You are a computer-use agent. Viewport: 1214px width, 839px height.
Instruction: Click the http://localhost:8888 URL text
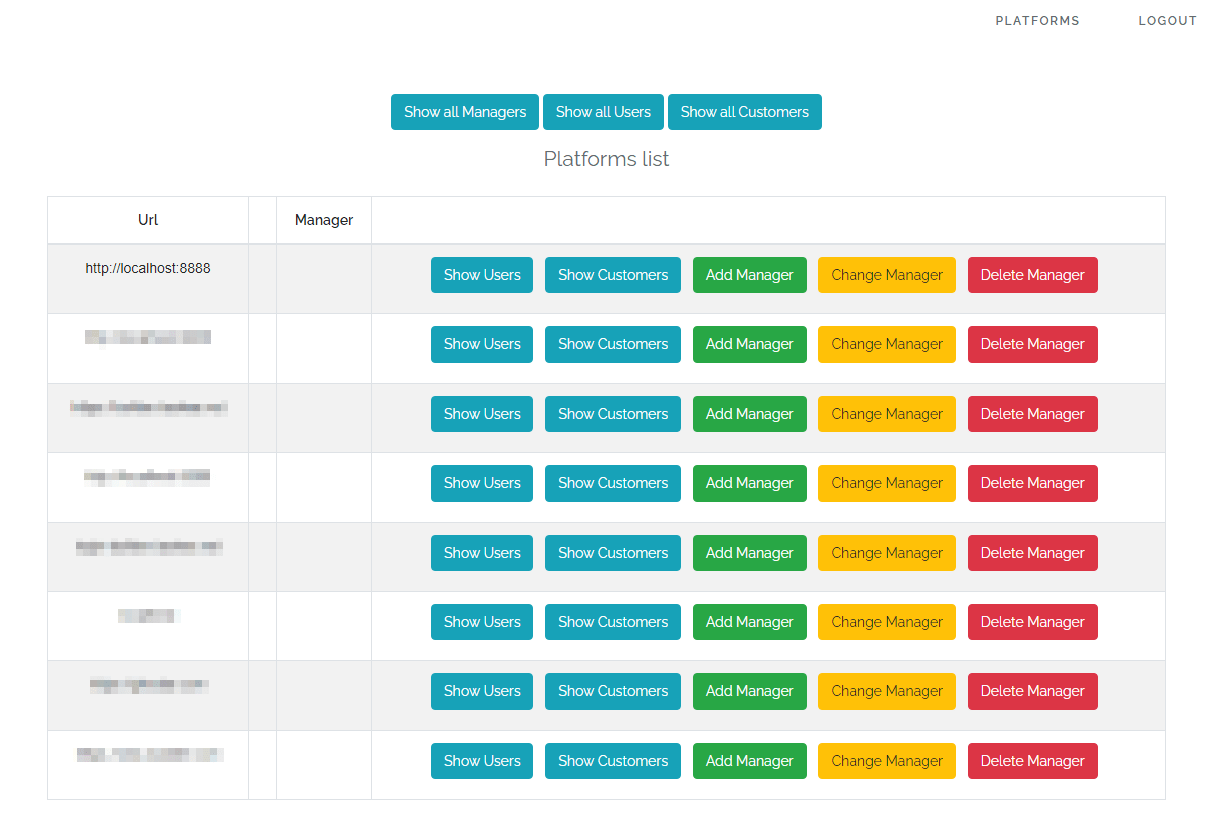pyautogui.click(x=148, y=268)
